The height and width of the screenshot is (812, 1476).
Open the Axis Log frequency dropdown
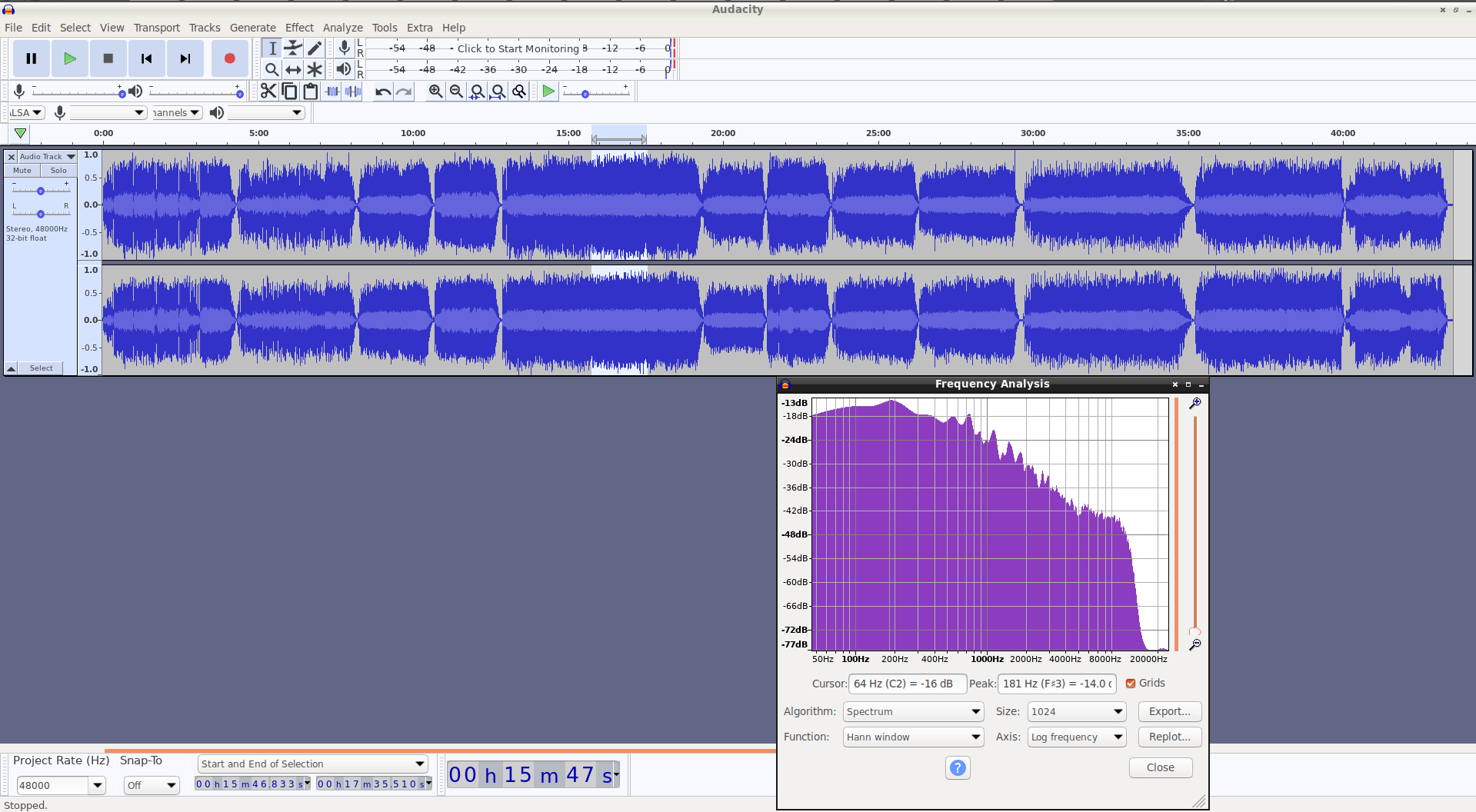1077,737
